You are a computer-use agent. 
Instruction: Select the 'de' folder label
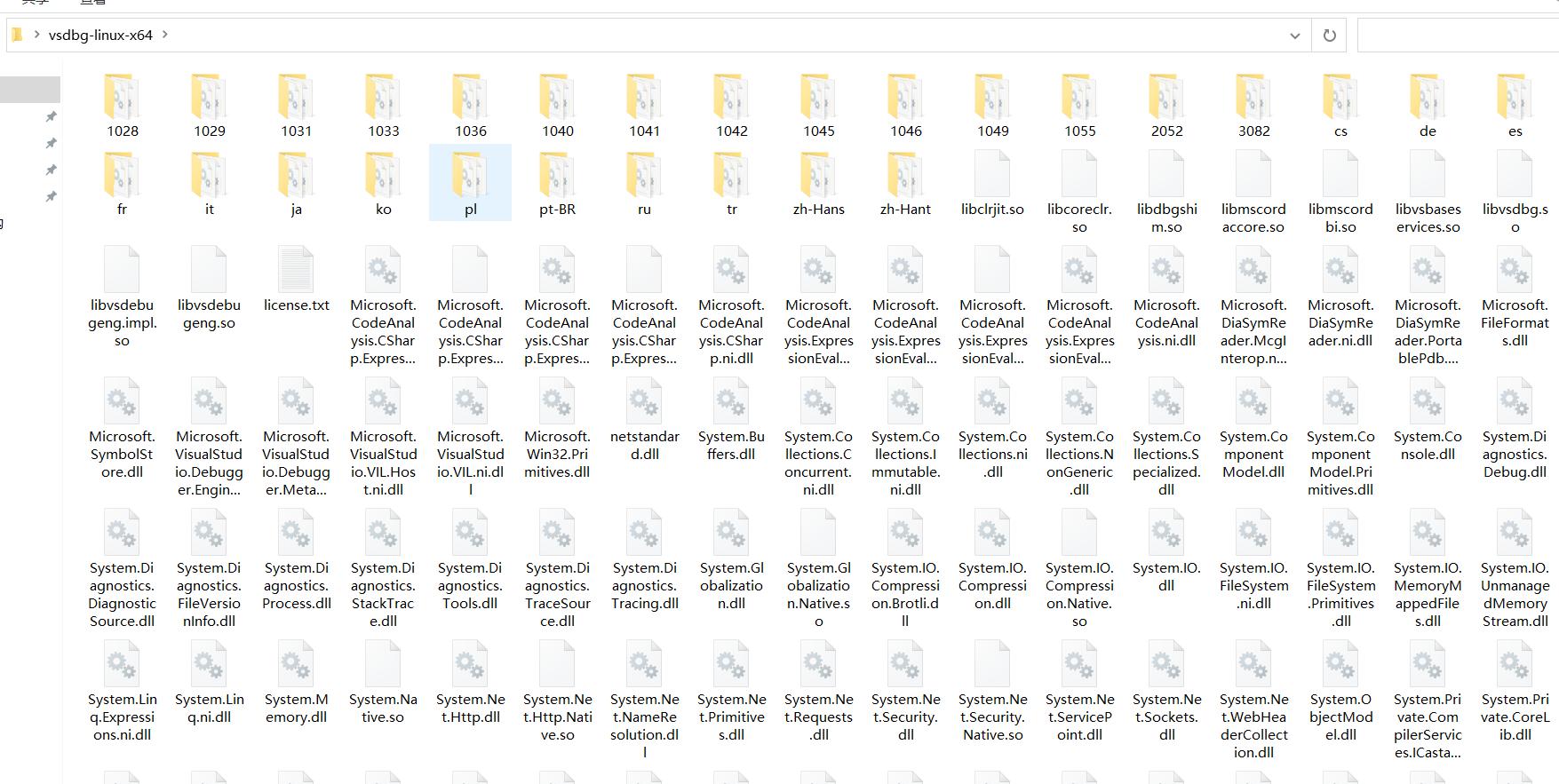tap(1428, 131)
